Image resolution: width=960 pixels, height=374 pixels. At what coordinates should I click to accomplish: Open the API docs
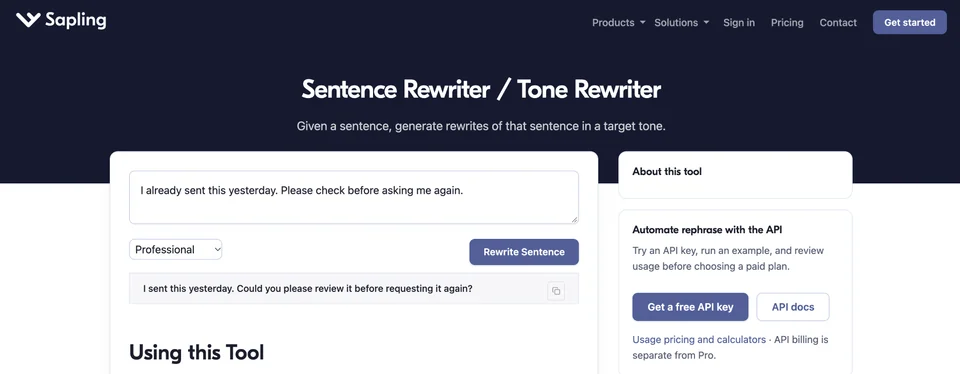[793, 307]
